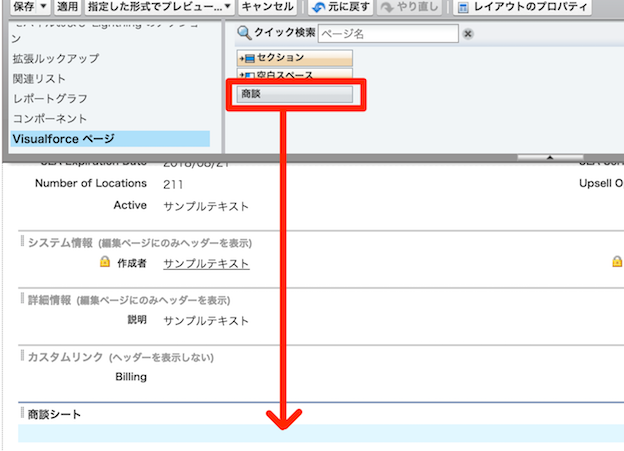Select Visualforce ページ category
The image size is (624, 451).
[x=110, y=139]
